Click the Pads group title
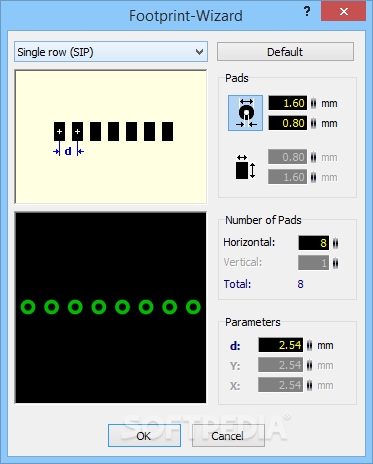 pyautogui.click(x=237, y=78)
